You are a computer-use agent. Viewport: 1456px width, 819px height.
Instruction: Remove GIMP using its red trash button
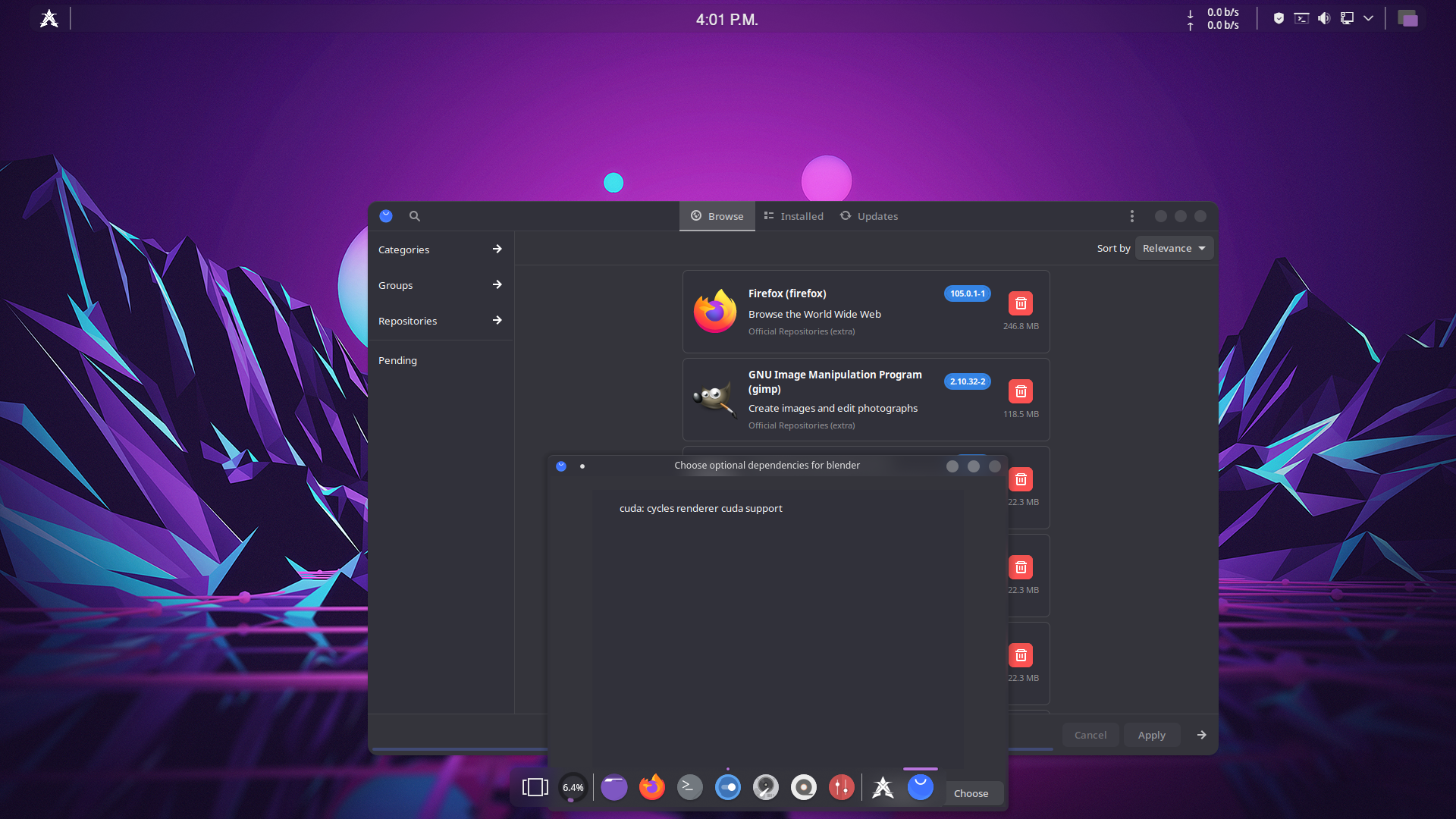coord(1021,391)
